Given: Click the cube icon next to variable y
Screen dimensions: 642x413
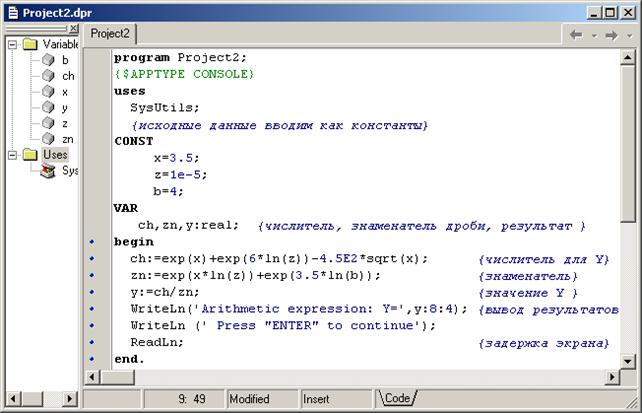Looking at the screenshot, I should 48,107.
